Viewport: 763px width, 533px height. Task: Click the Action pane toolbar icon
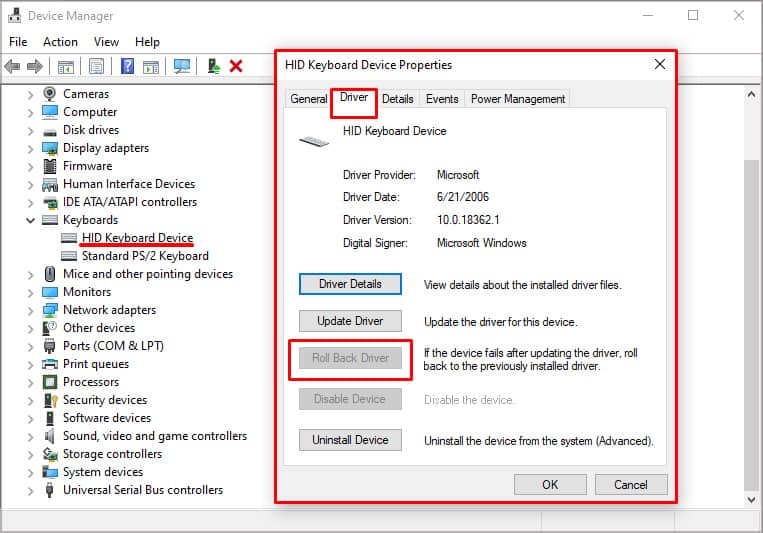coord(151,66)
